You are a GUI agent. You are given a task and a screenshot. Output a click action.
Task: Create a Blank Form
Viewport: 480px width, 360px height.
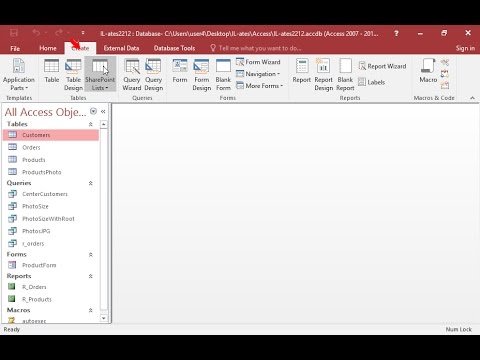tap(223, 74)
